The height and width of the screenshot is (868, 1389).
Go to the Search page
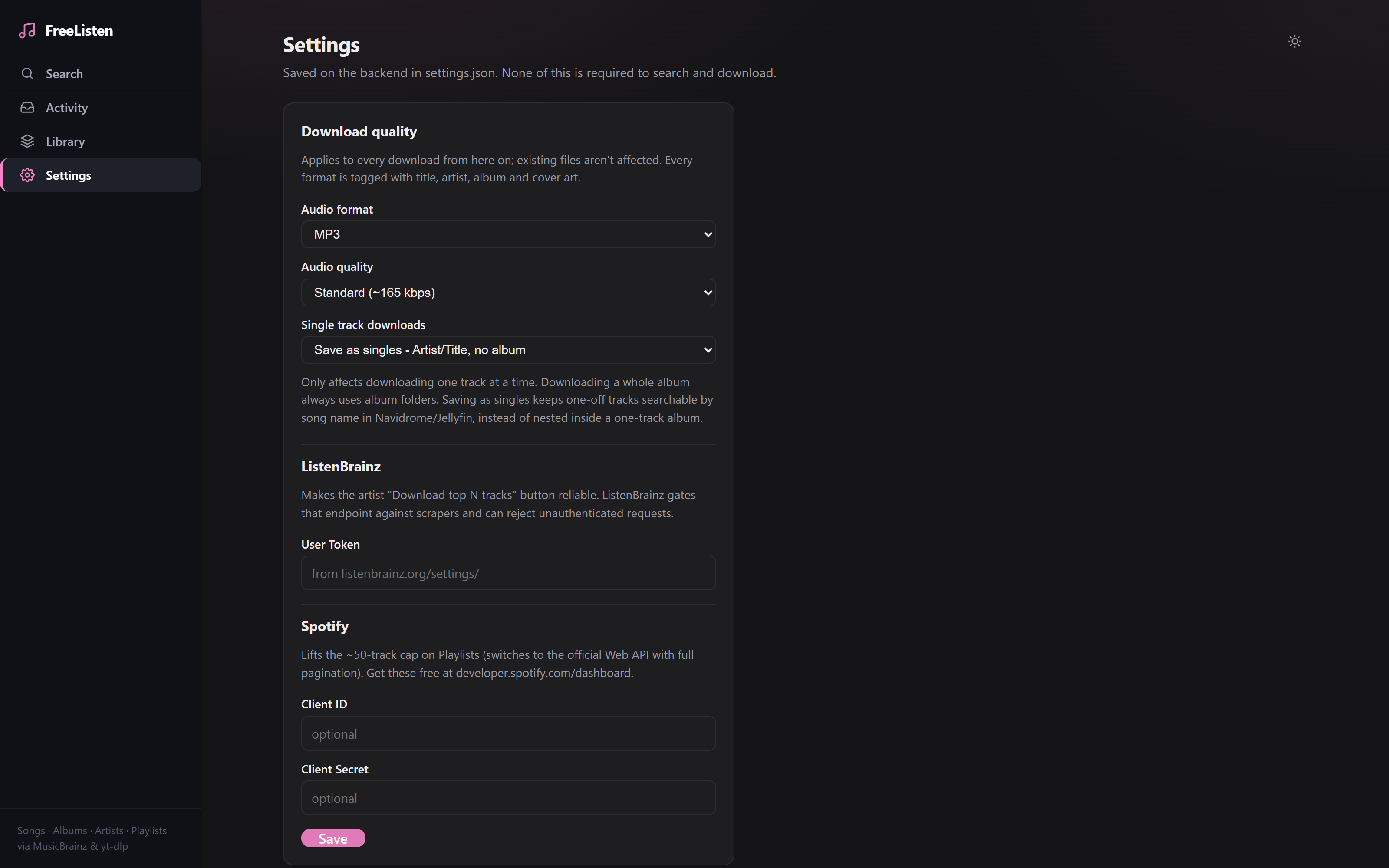point(101,73)
